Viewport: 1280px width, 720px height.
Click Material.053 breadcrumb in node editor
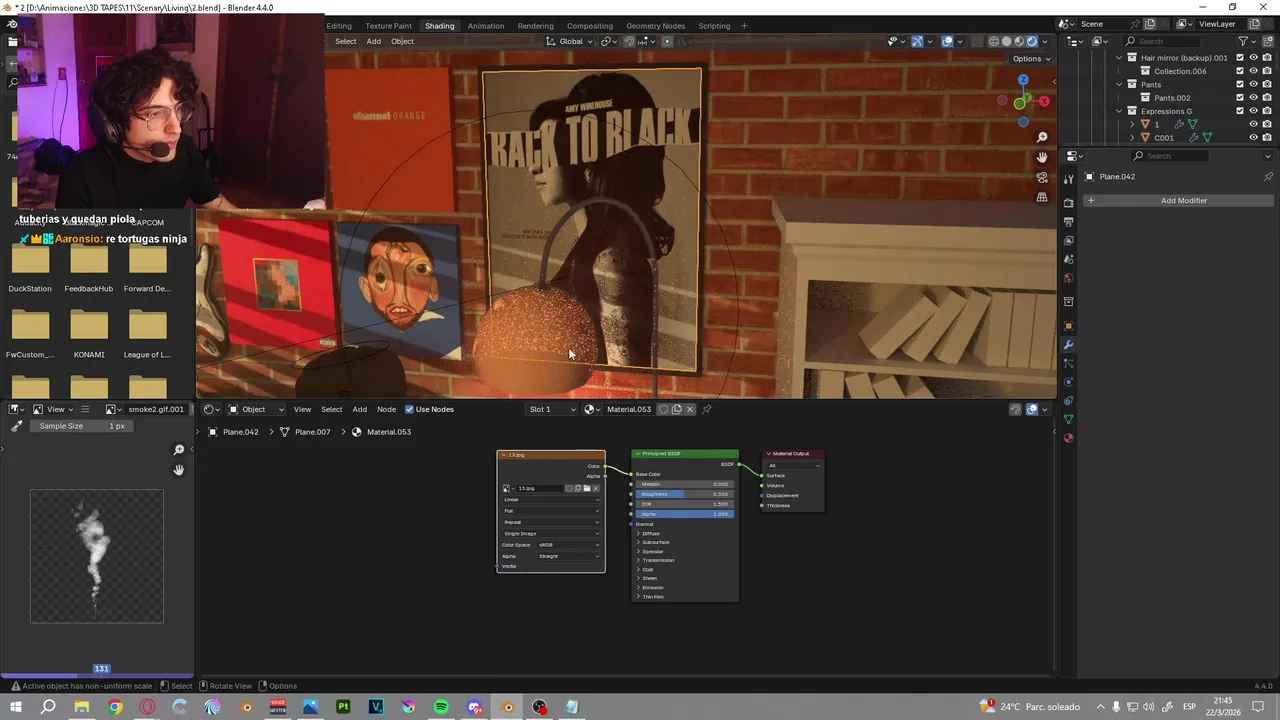pyautogui.click(x=381, y=432)
